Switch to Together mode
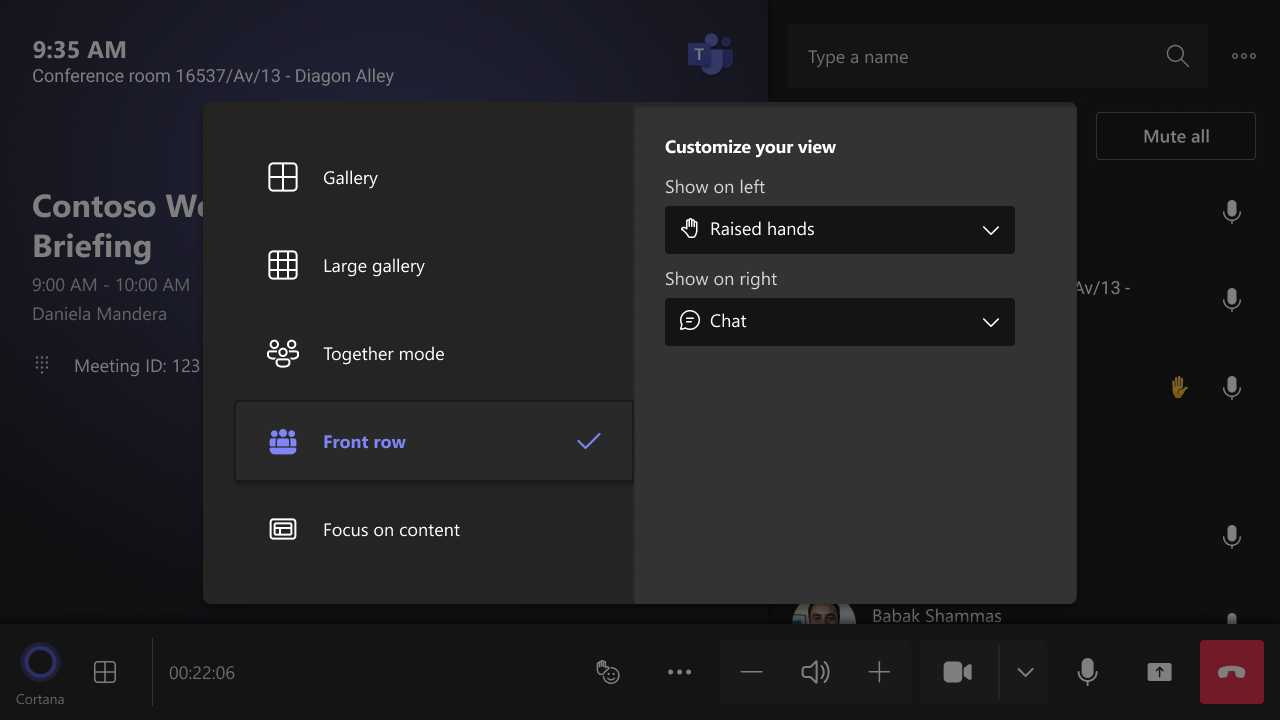1280x720 pixels. click(383, 353)
